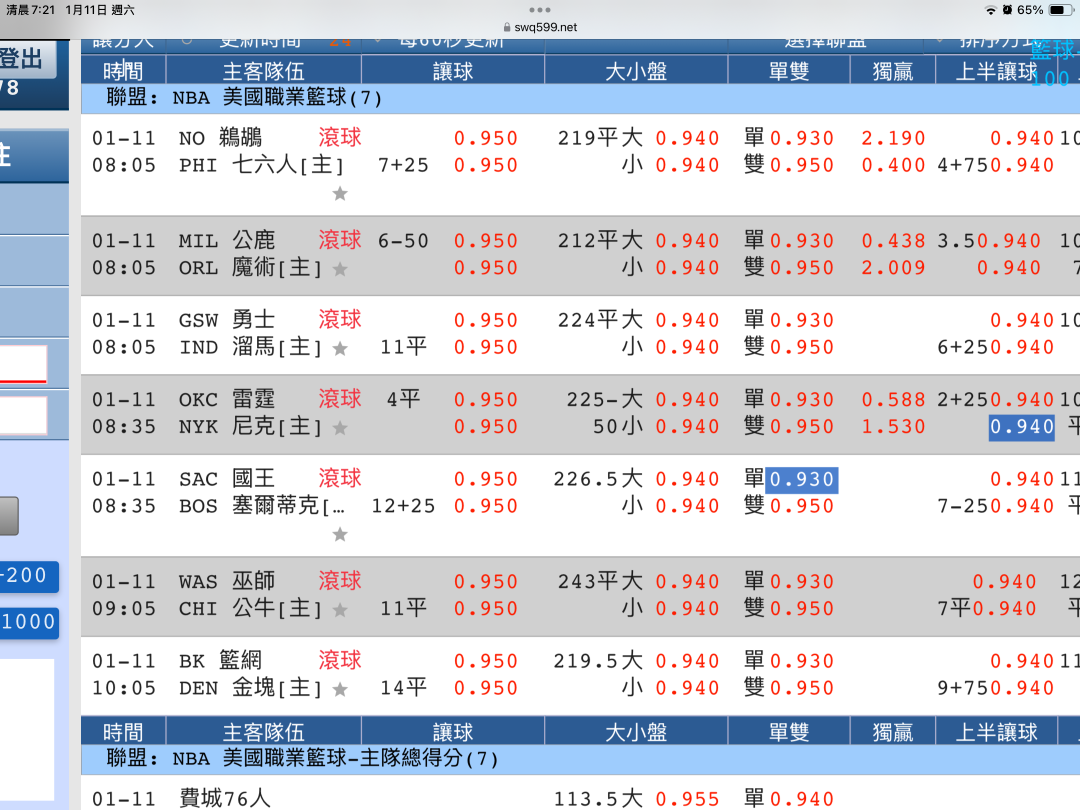This screenshot has width=1080, height=810.
Task: Tap the swq599.net address bar
Action: (x=540, y=28)
